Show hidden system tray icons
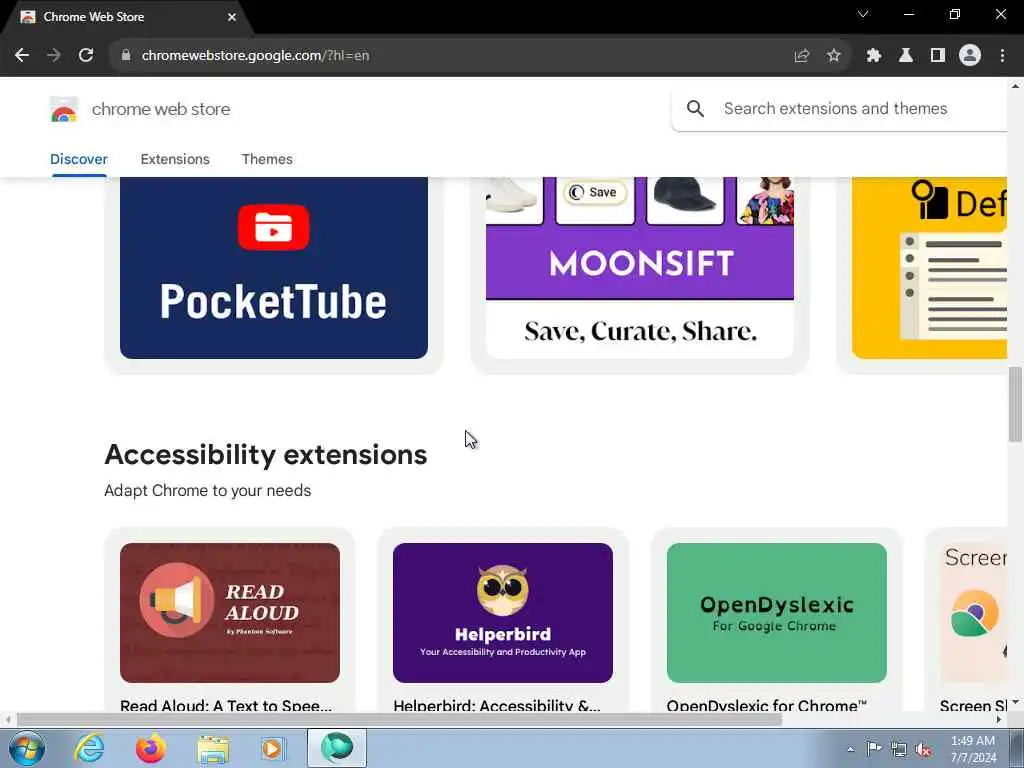 [x=850, y=750]
